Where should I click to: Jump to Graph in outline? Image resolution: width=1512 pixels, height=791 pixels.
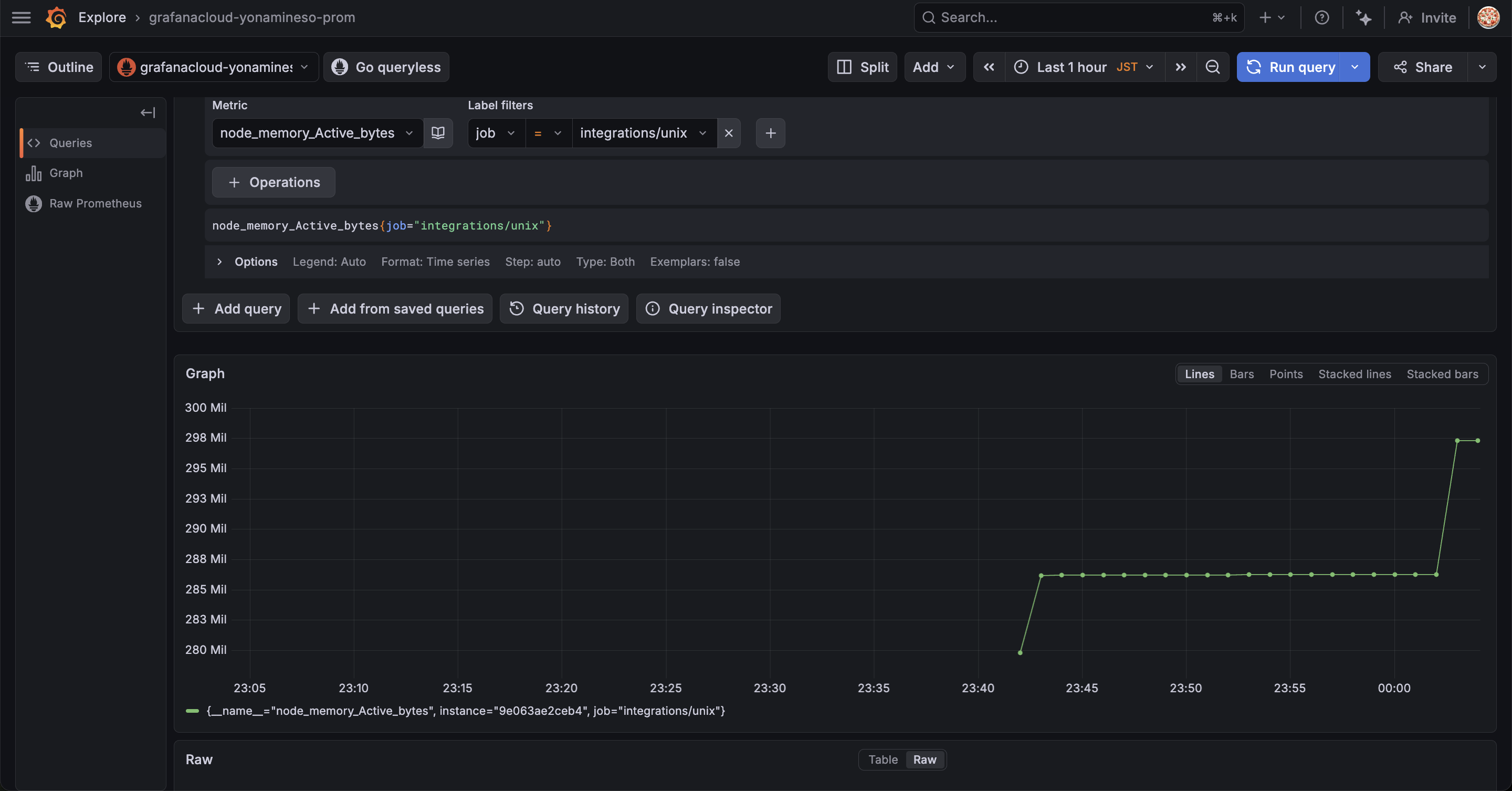coord(66,173)
